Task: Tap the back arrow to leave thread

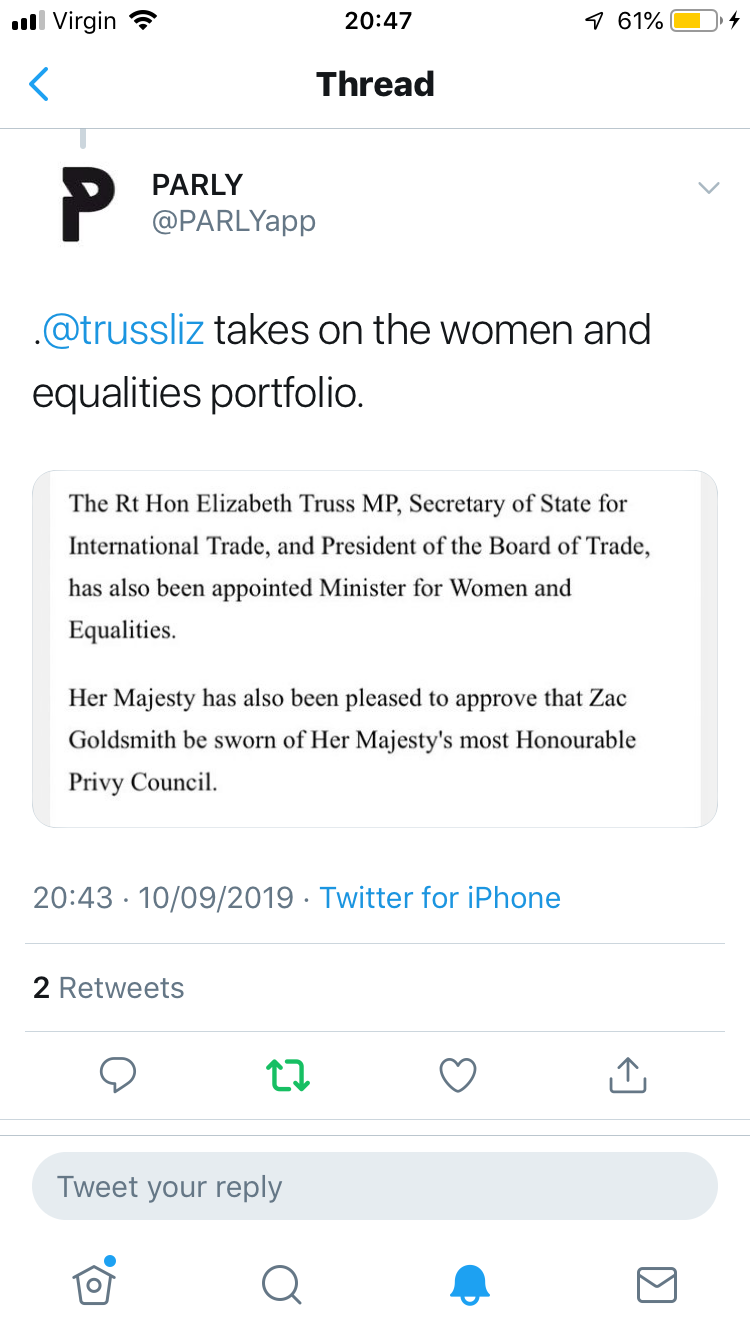Action: (x=39, y=85)
